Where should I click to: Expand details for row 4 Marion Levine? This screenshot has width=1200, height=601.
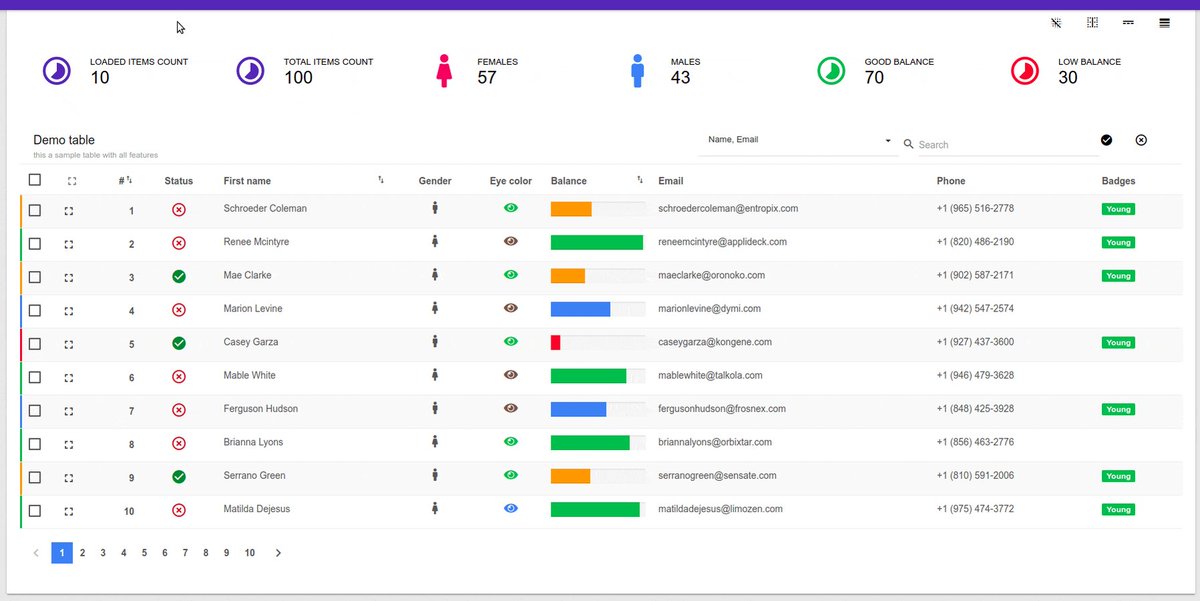pos(69,311)
